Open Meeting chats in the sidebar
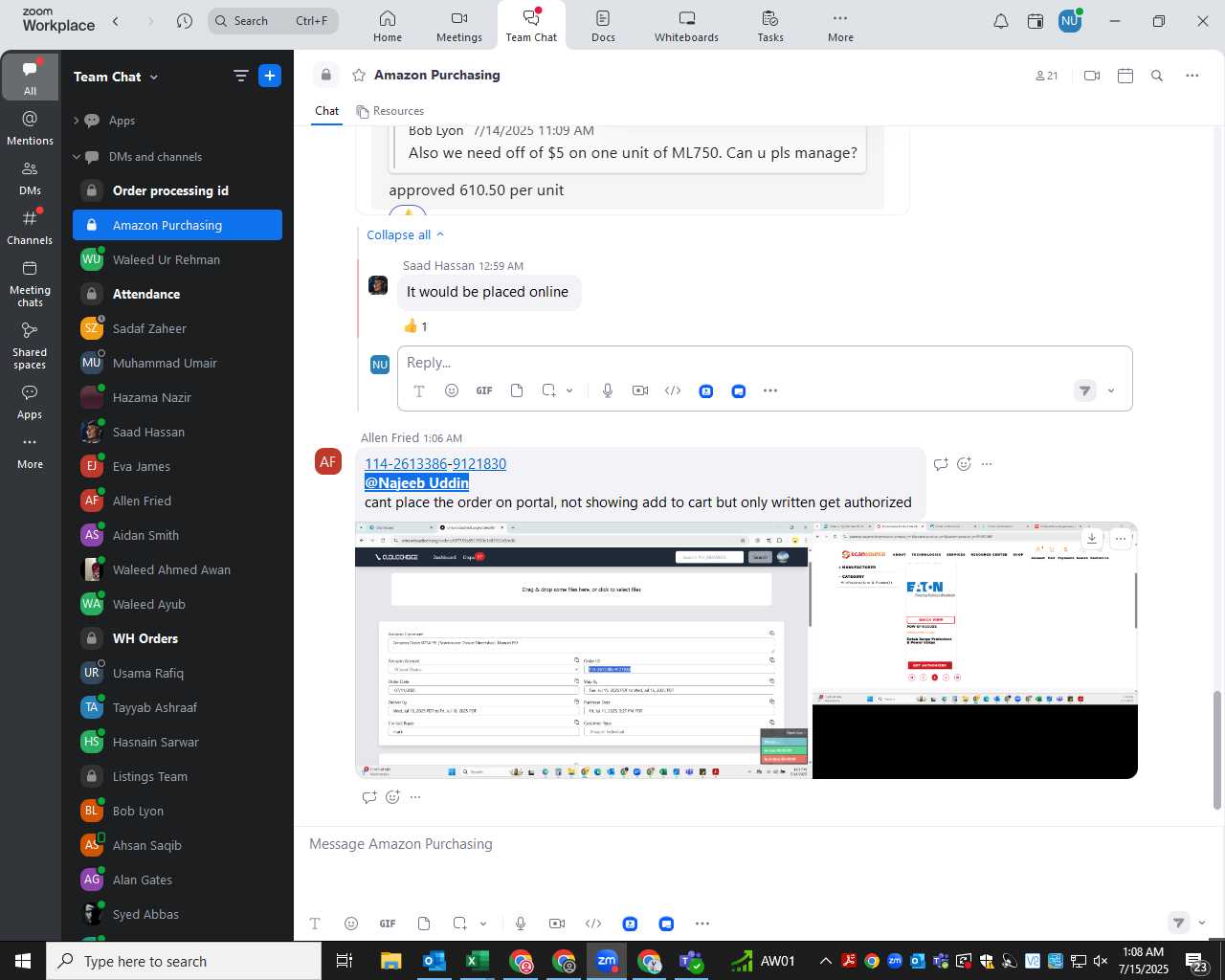The width and height of the screenshot is (1225, 980). [30, 283]
